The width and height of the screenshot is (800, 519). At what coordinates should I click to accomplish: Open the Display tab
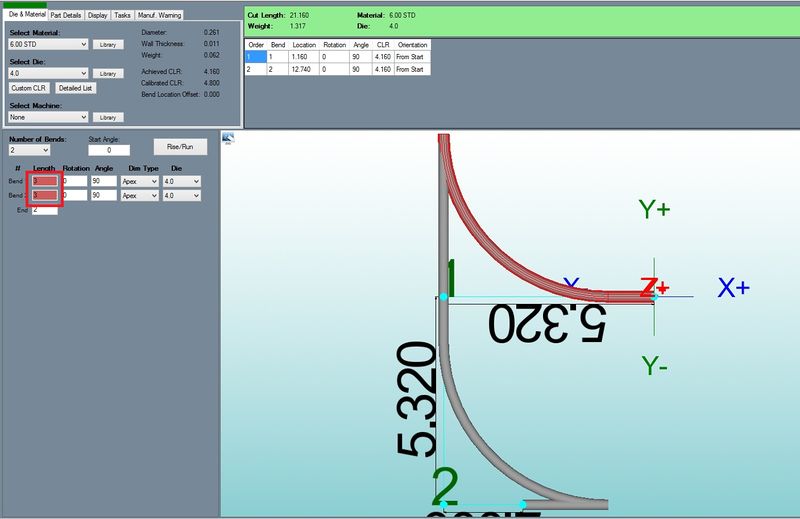pyautogui.click(x=97, y=16)
